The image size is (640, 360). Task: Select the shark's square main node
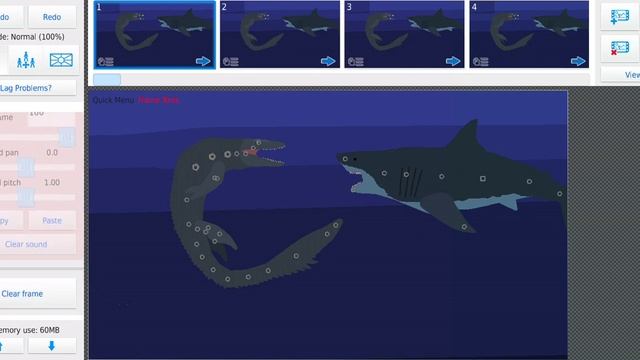[x=483, y=179]
